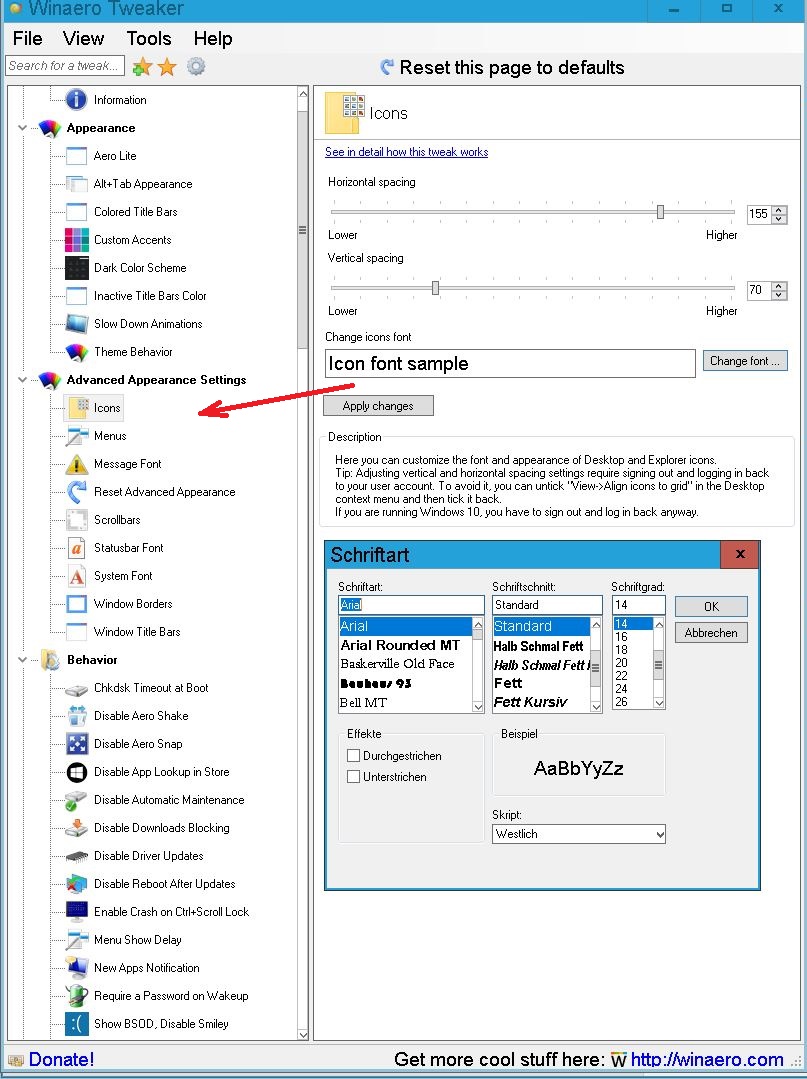Click the Reset Advanced Appearance arrow icon
This screenshot has height=1079, width=807.
click(76, 492)
